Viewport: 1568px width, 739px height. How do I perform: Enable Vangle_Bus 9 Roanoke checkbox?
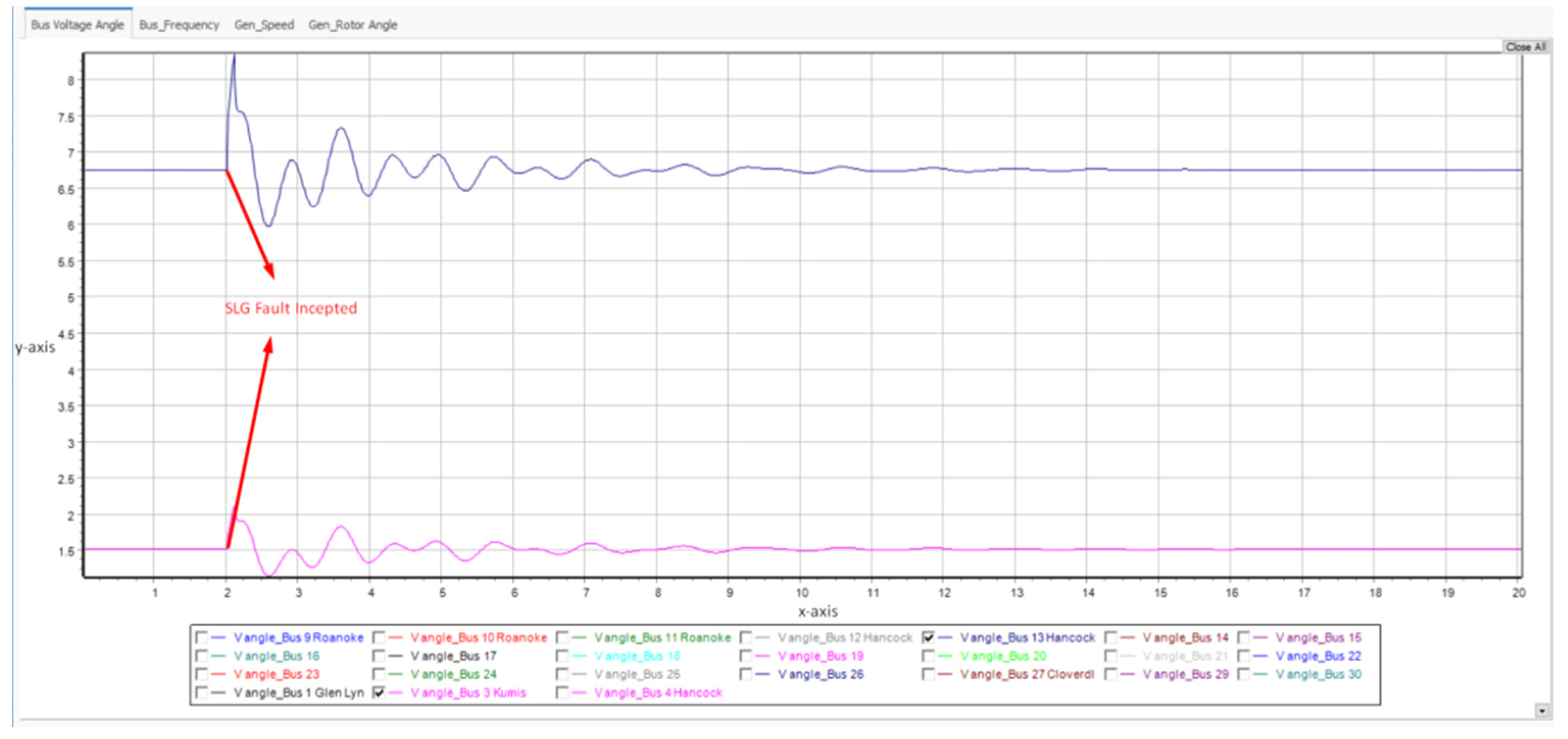202,638
